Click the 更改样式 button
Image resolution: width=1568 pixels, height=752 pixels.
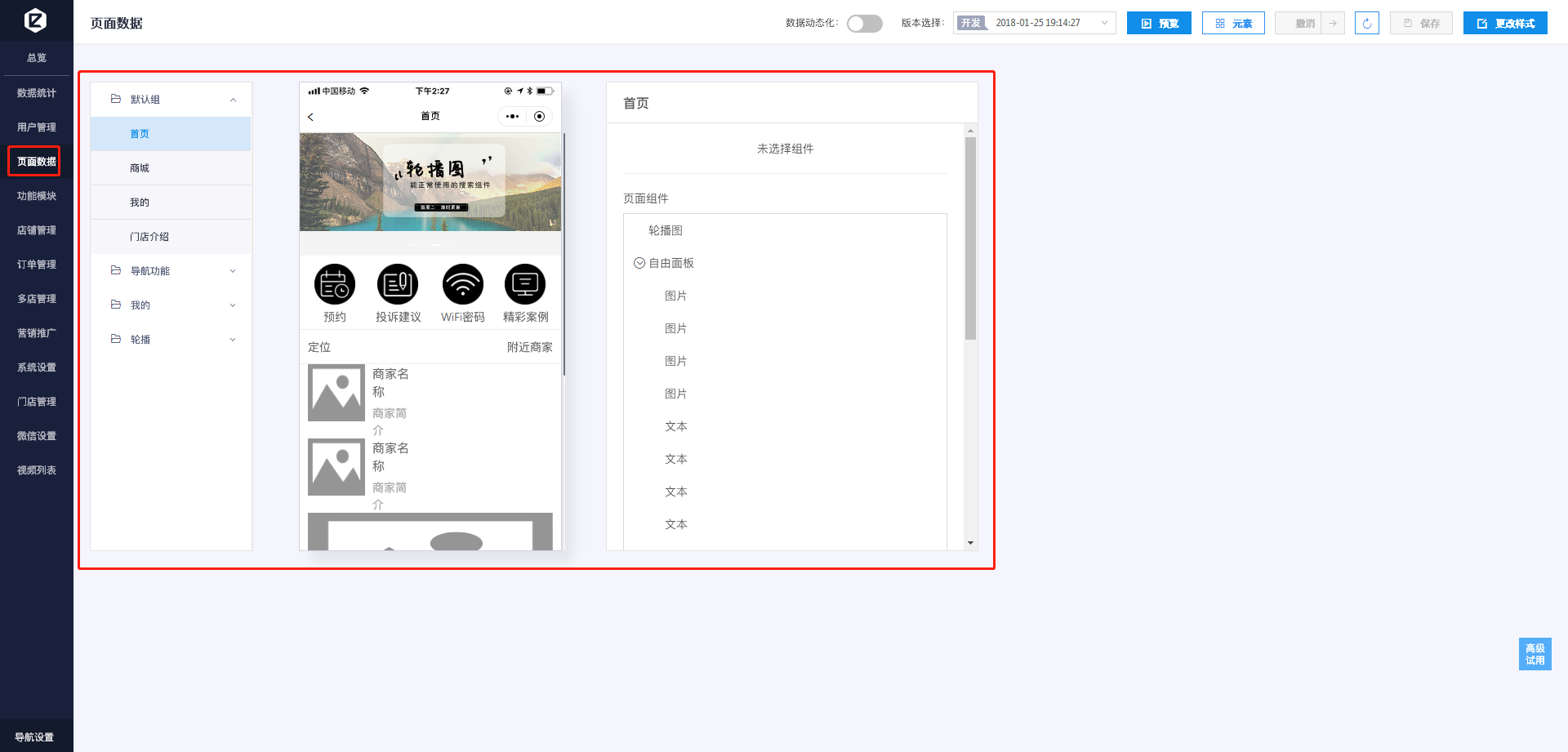tap(1504, 23)
